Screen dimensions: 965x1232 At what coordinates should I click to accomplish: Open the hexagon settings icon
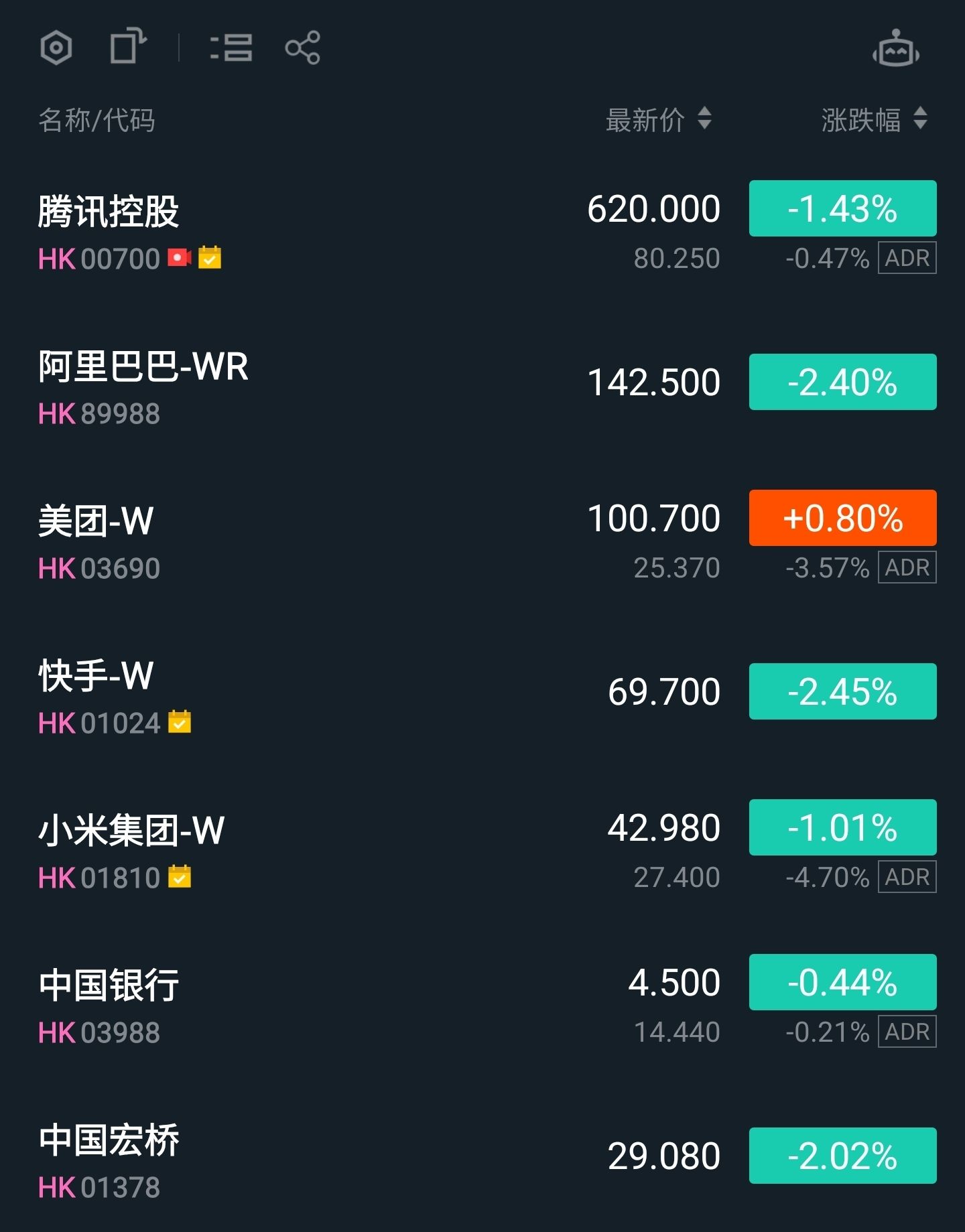(56, 48)
